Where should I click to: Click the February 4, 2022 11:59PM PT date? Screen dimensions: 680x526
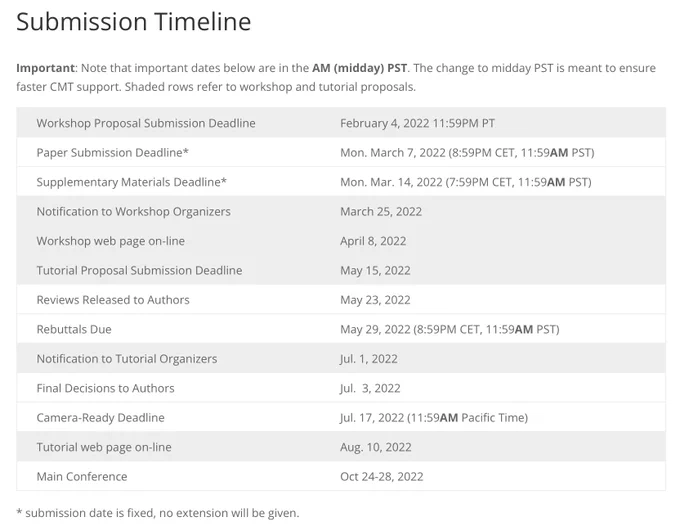click(x=417, y=123)
